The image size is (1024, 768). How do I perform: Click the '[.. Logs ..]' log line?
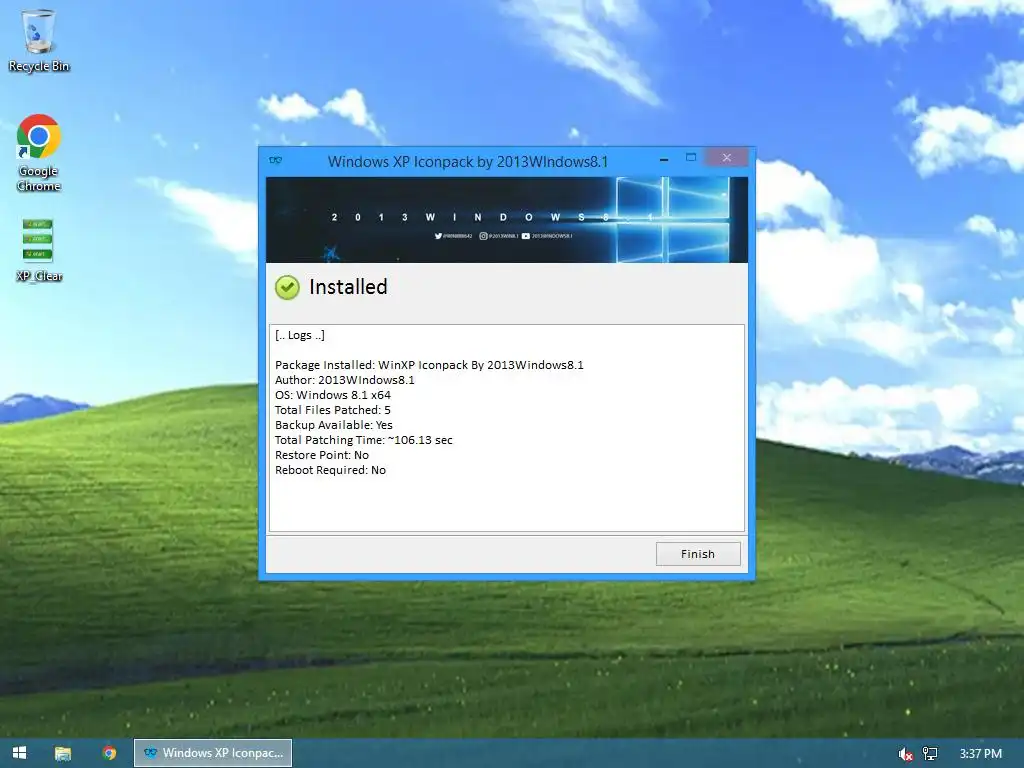[x=300, y=335]
